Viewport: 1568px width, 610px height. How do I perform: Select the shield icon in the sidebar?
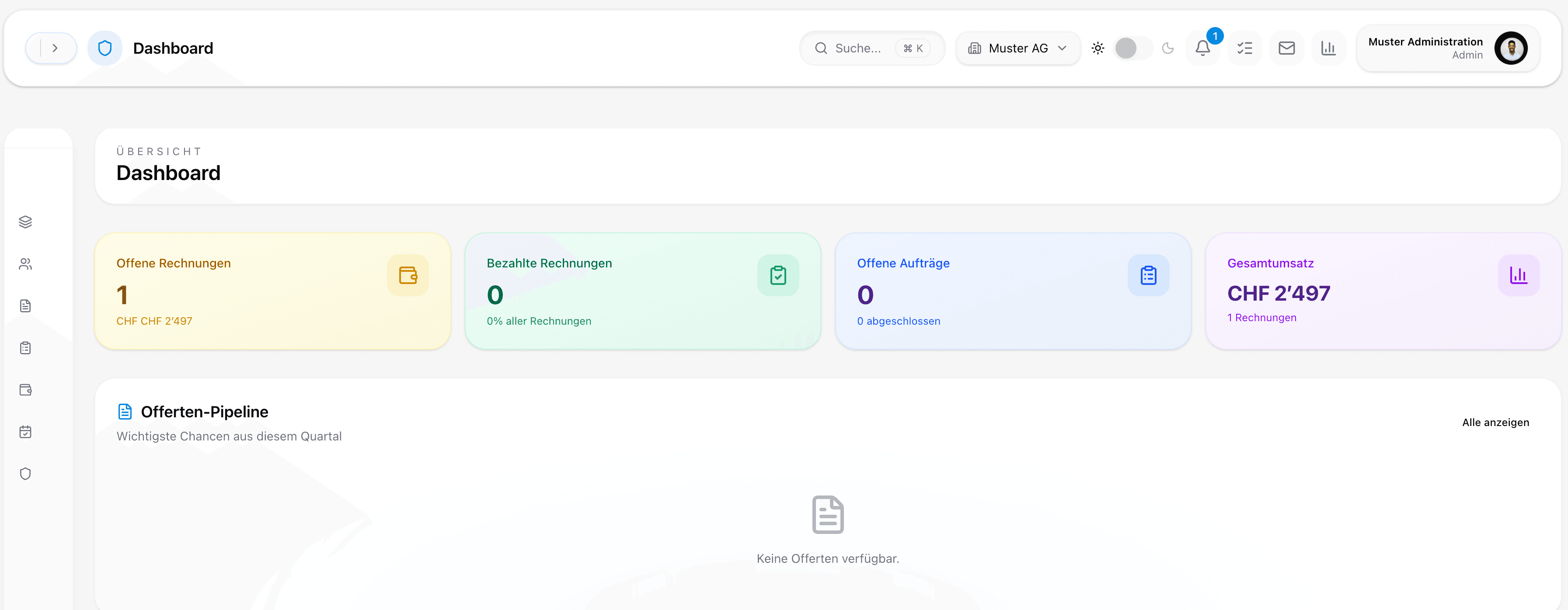[x=25, y=474]
